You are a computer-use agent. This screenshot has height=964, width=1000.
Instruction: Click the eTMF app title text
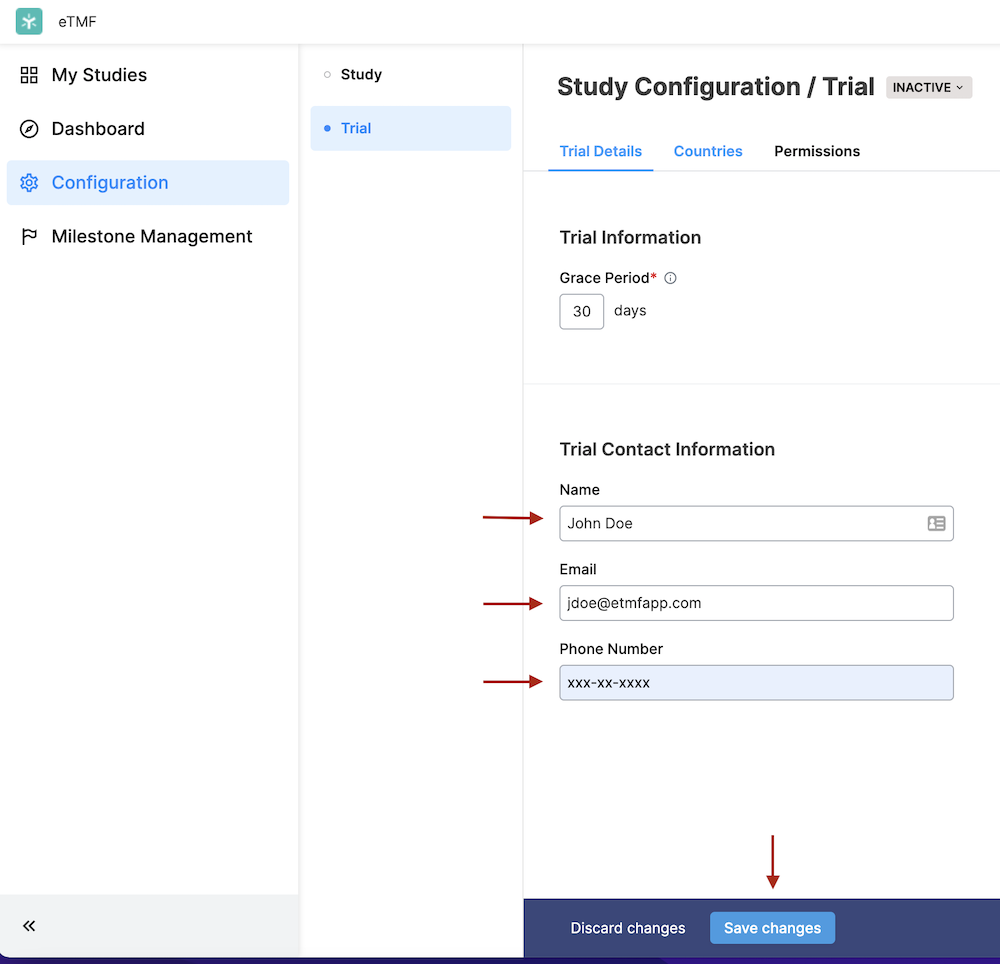(77, 22)
